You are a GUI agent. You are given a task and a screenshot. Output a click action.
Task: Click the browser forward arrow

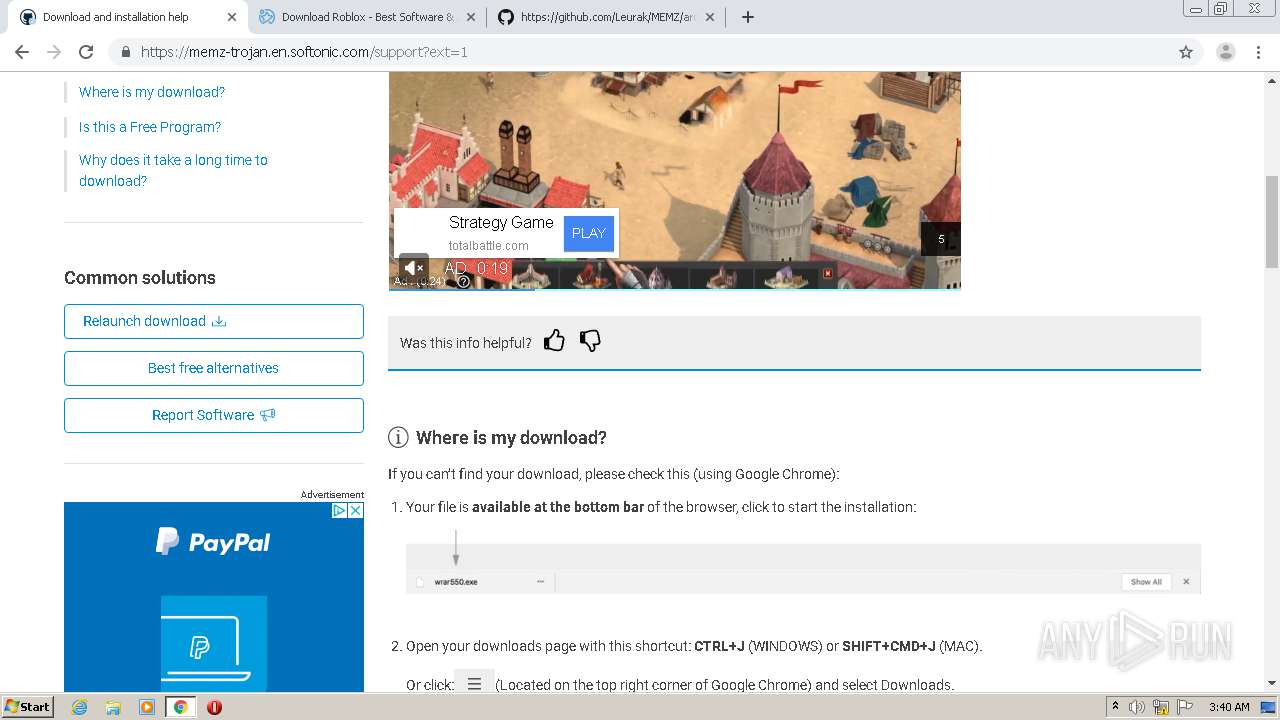tap(54, 52)
